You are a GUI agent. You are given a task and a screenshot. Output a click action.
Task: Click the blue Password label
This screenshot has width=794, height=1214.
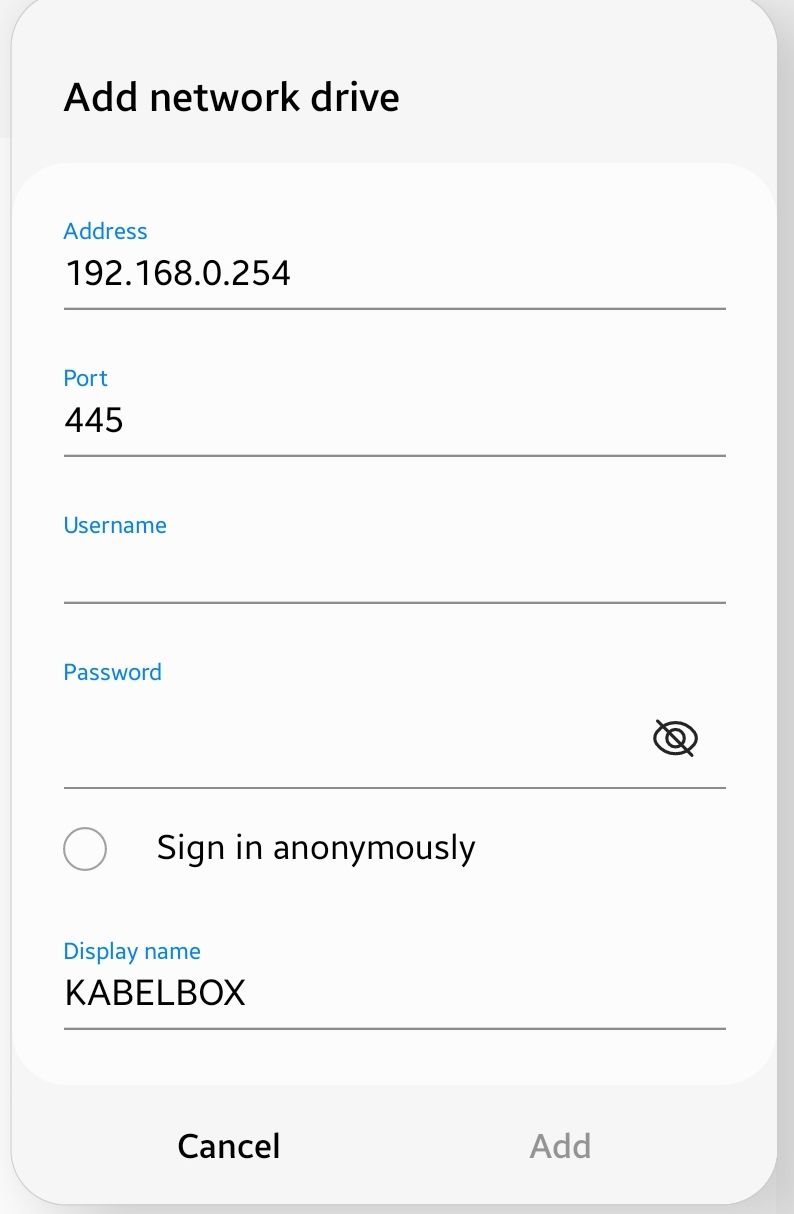(112, 672)
